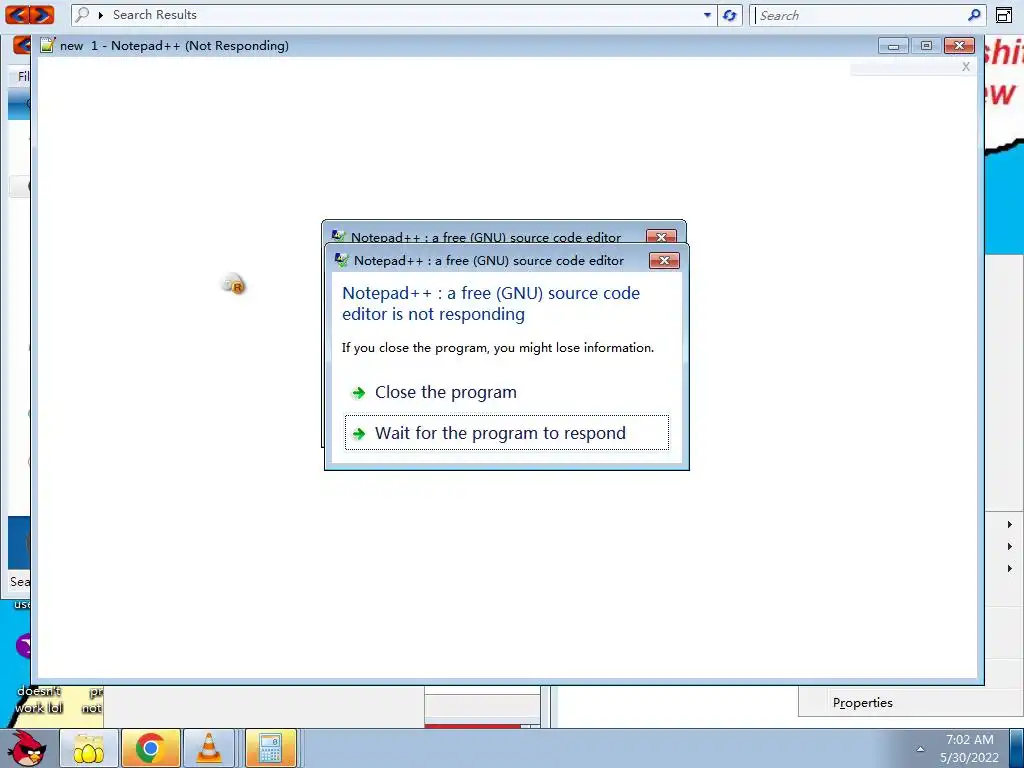Click the front dialog's title bar icon
This screenshot has width=1024, height=768.
point(342,260)
